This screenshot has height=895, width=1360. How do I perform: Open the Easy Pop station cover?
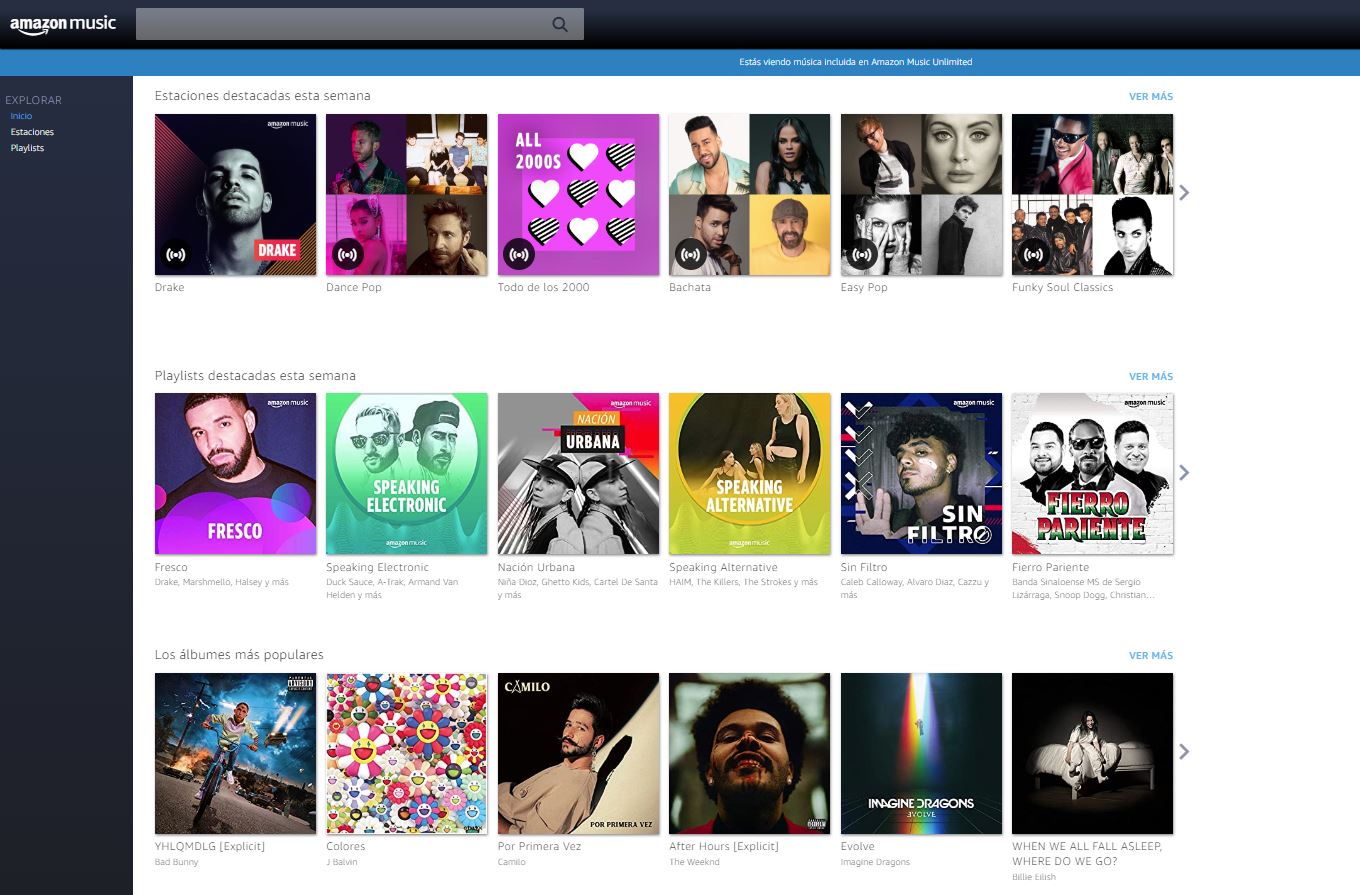pyautogui.click(x=922, y=194)
